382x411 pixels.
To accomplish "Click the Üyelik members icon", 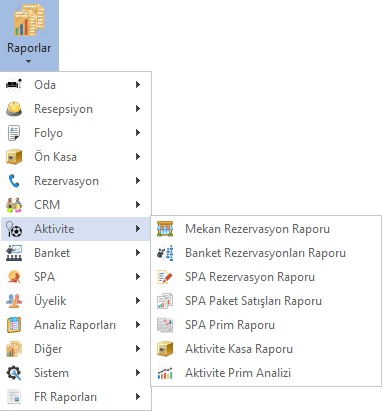I will coord(14,301).
